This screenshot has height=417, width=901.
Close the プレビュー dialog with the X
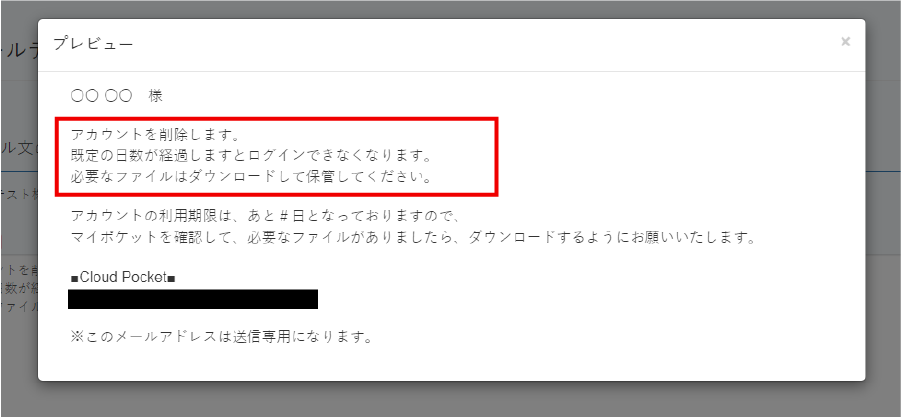[x=845, y=41]
